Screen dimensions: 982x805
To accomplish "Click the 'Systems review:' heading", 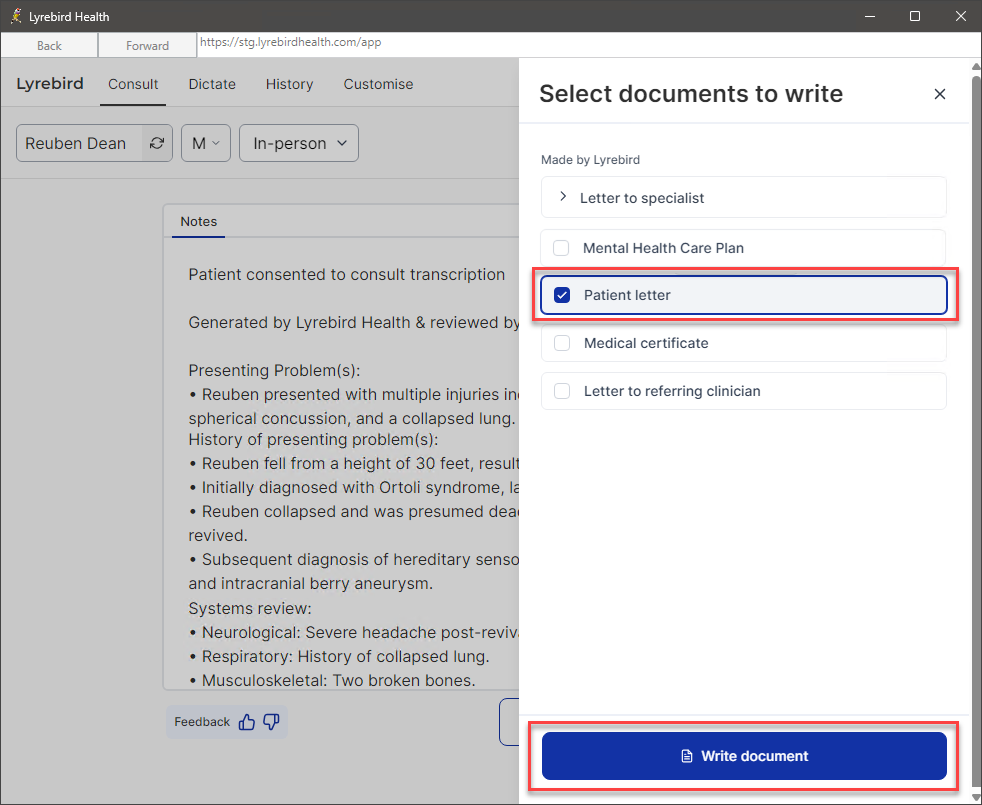I will [250, 608].
